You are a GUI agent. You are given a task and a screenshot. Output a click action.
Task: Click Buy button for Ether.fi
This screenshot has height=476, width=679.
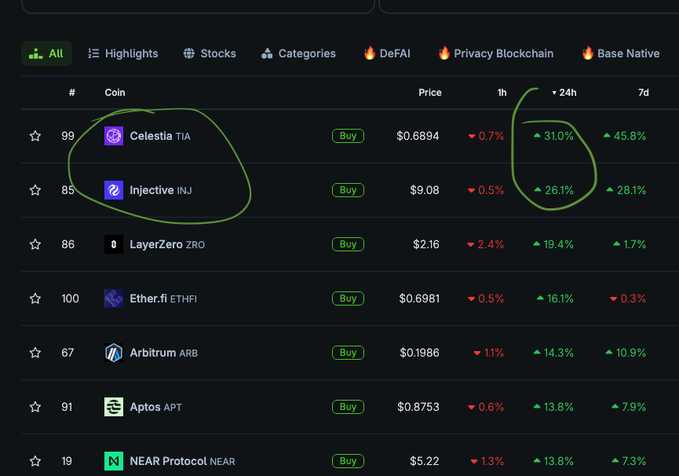coord(348,298)
